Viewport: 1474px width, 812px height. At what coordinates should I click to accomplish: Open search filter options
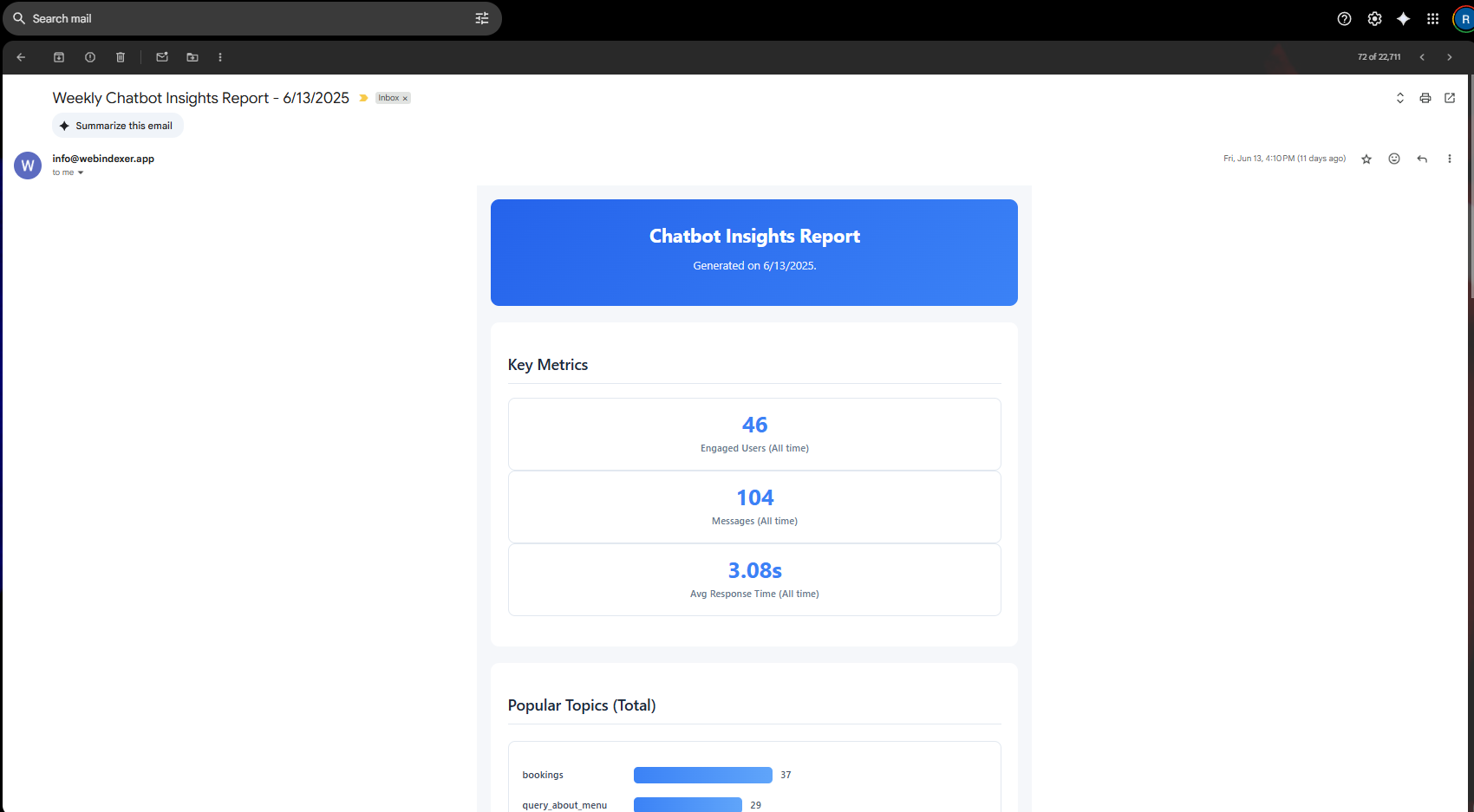(x=482, y=18)
